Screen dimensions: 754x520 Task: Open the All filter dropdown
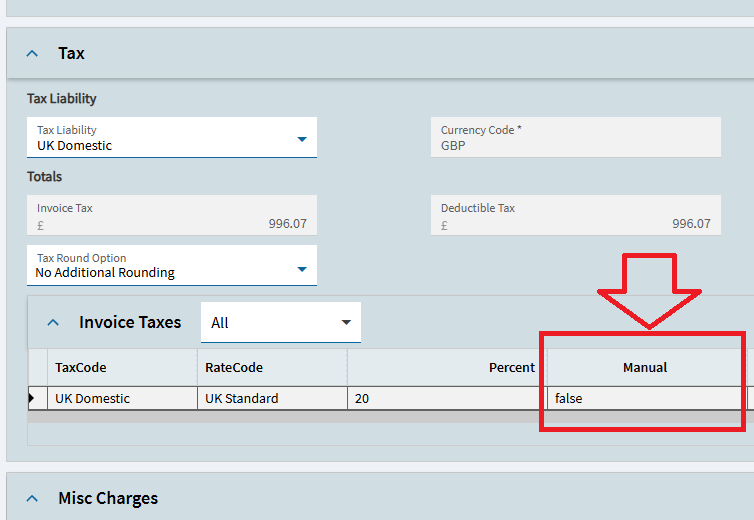click(281, 322)
